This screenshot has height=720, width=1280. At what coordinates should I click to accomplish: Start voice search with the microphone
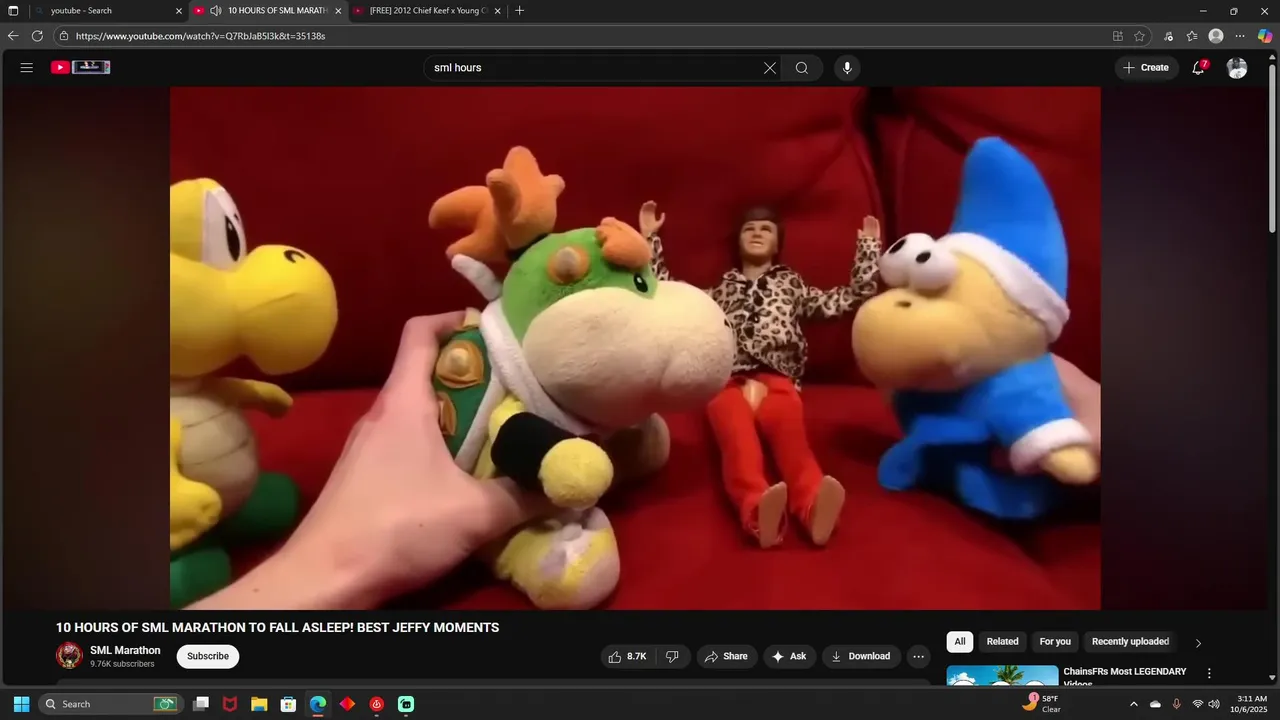tap(847, 68)
